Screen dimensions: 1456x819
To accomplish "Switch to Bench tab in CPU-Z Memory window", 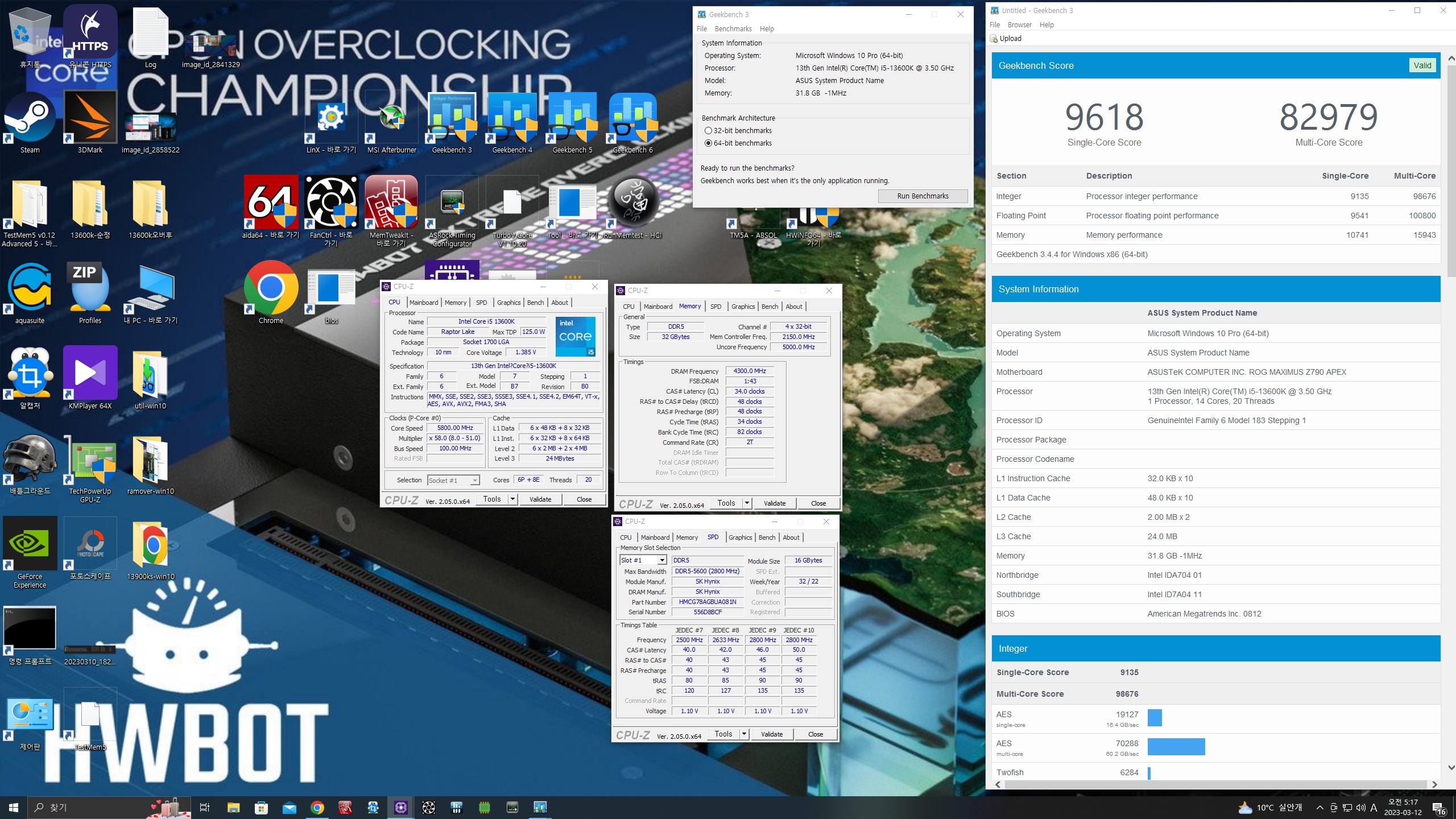I will (770, 307).
